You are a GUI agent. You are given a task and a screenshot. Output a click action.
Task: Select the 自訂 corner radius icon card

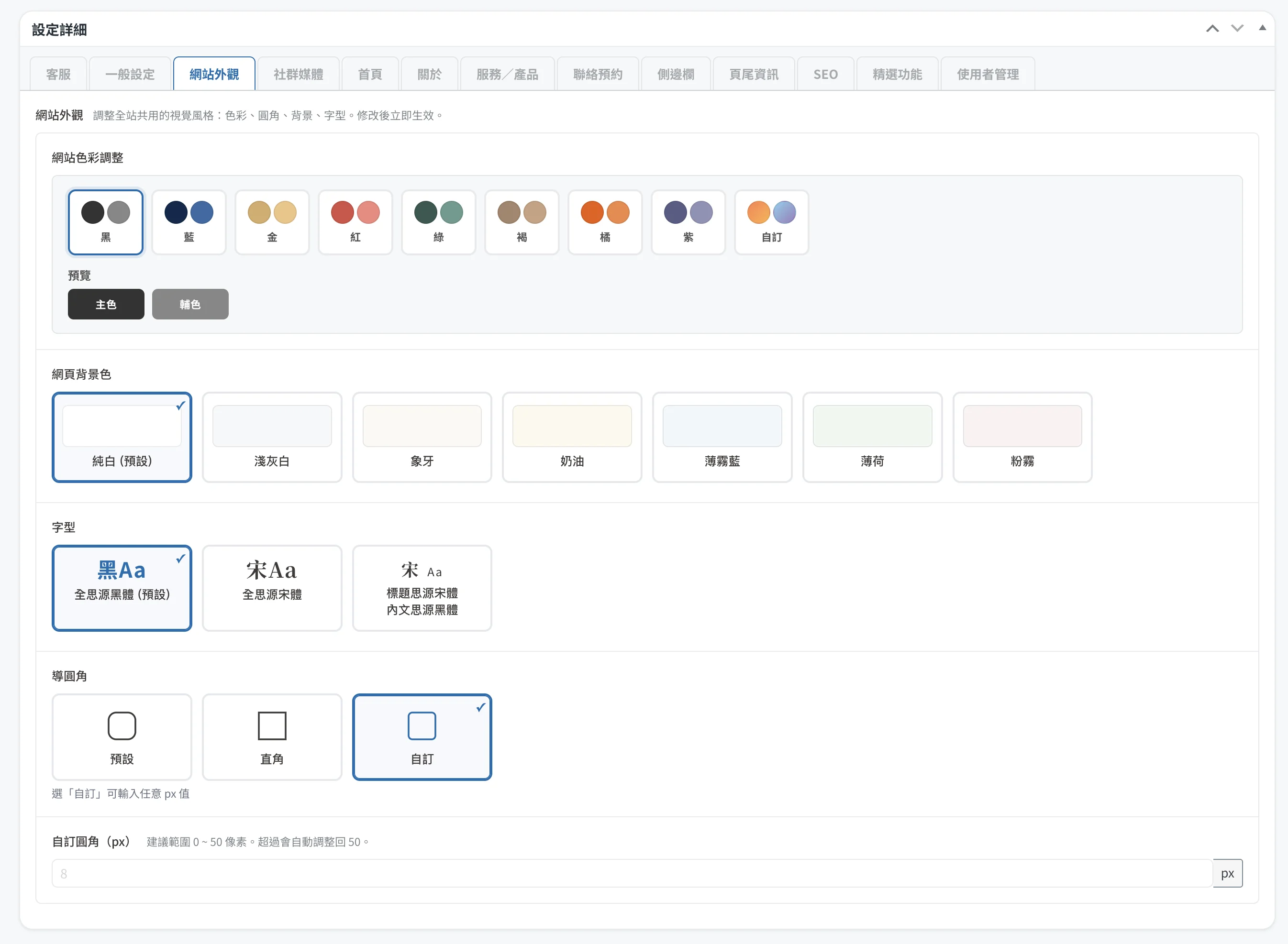(422, 736)
